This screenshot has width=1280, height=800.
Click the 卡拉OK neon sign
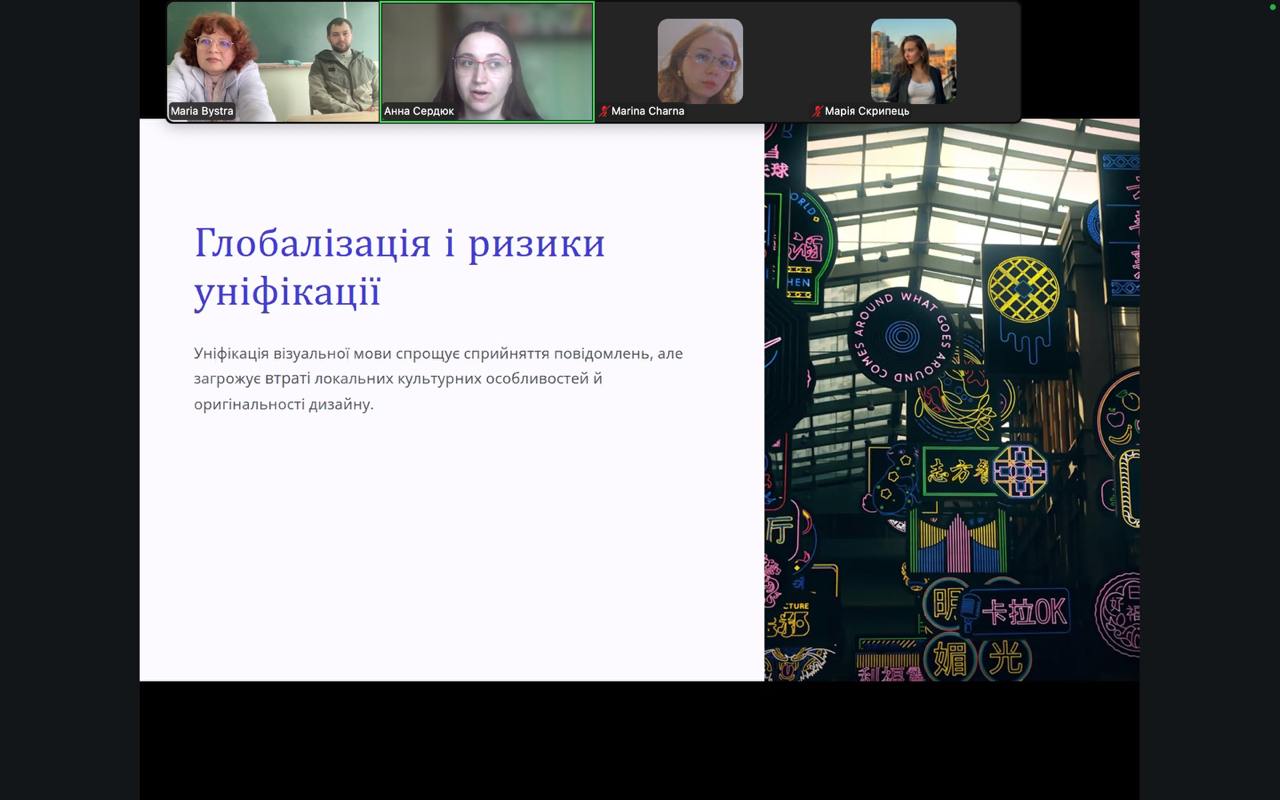click(1022, 611)
